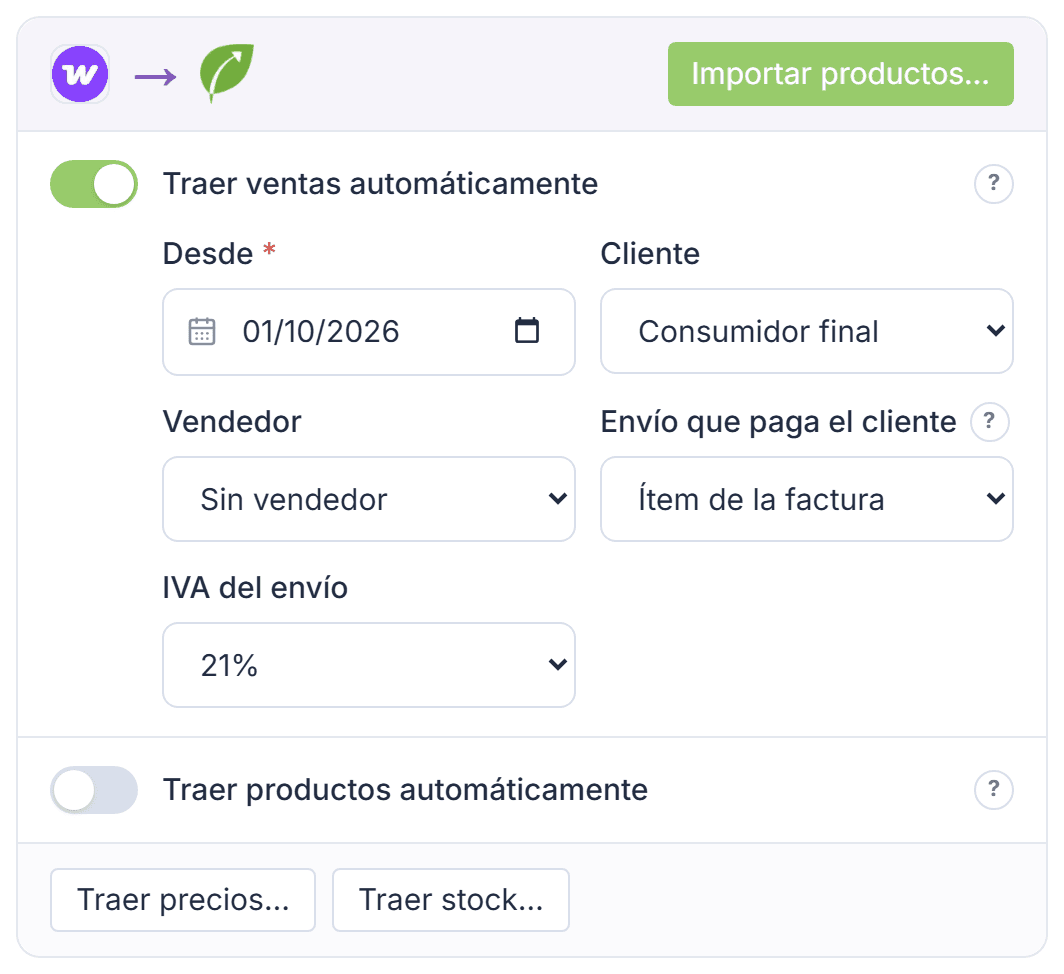Open the Vendedor dropdown Sin vendedor
This screenshot has width=1064, height=974.
click(368, 499)
